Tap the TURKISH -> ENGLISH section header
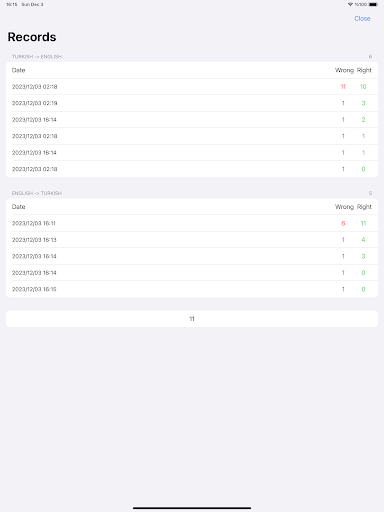Viewport: 384px width, 512px height. [x=37, y=57]
